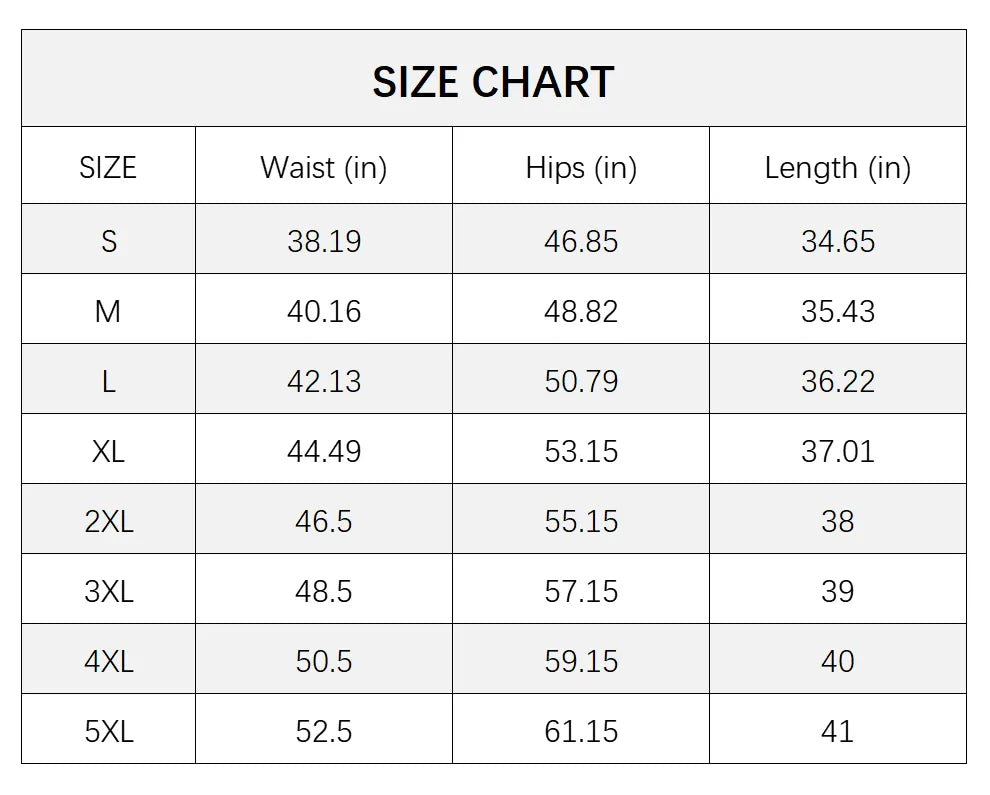Click length value 40 in 4XL row
Viewport: 990px width, 795px height.
tap(838, 661)
